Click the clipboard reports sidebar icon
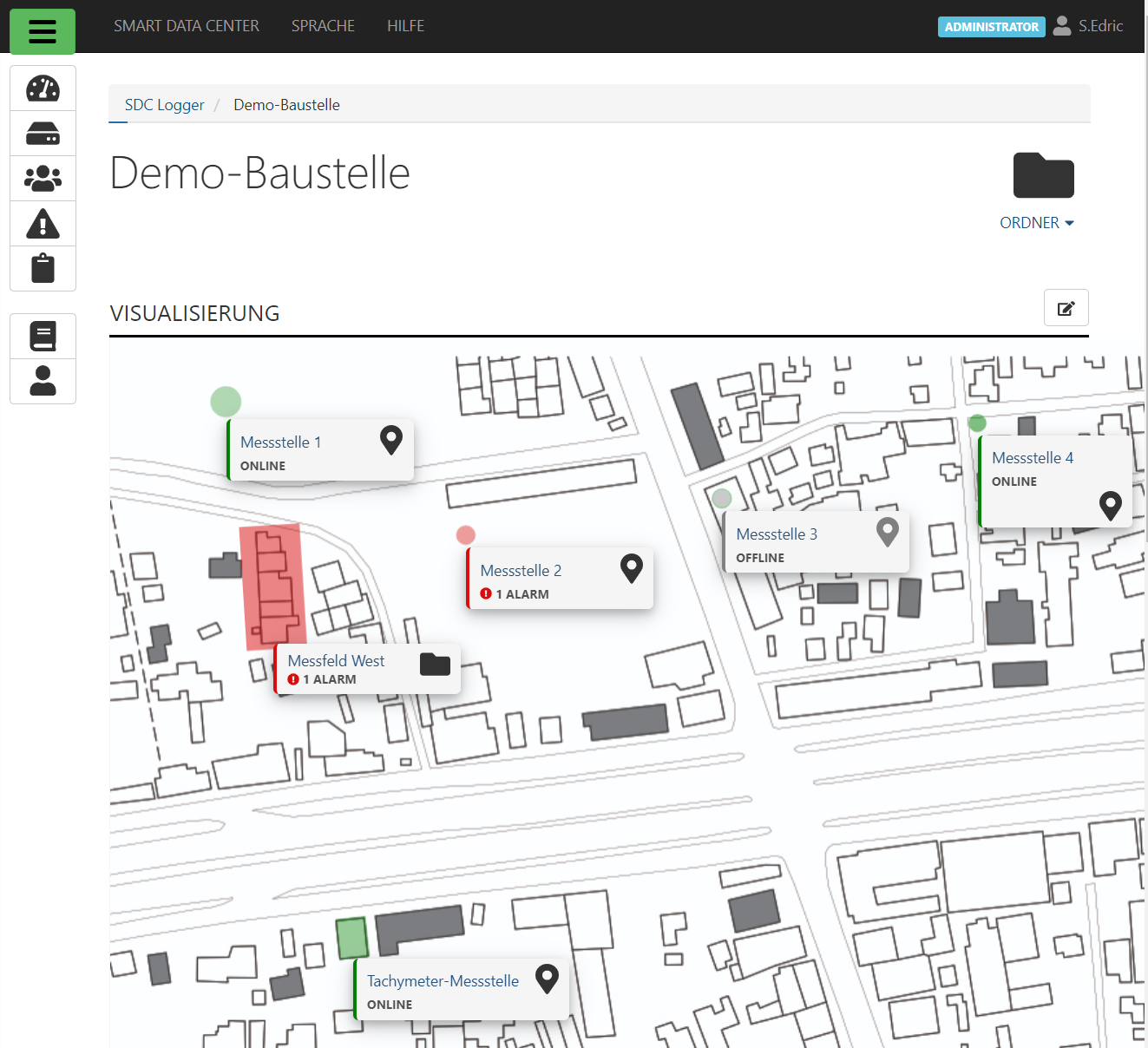This screenshot has width=1148, height=1048. point(43,269)
